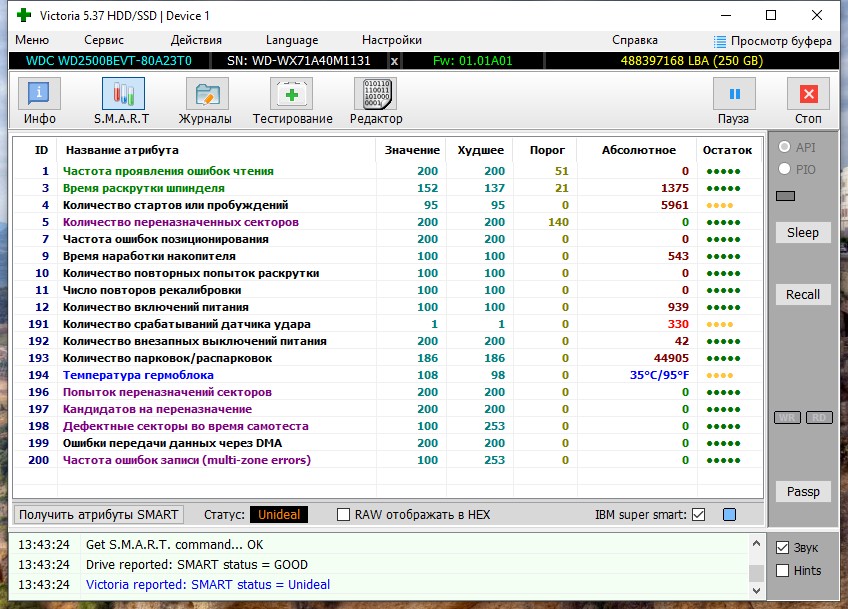848x609 pixels.
Task: Click log line Drive reported: SMART status = GOOD
Action: coord(197,565)
